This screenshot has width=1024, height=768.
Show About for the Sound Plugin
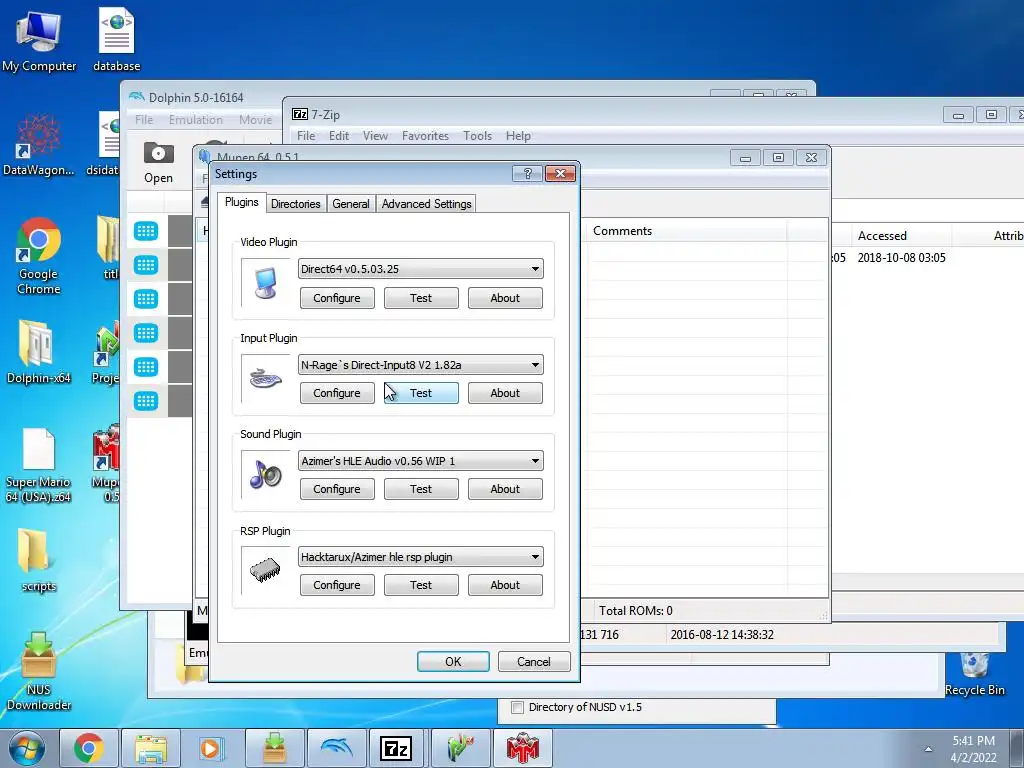tap(505, 488)
